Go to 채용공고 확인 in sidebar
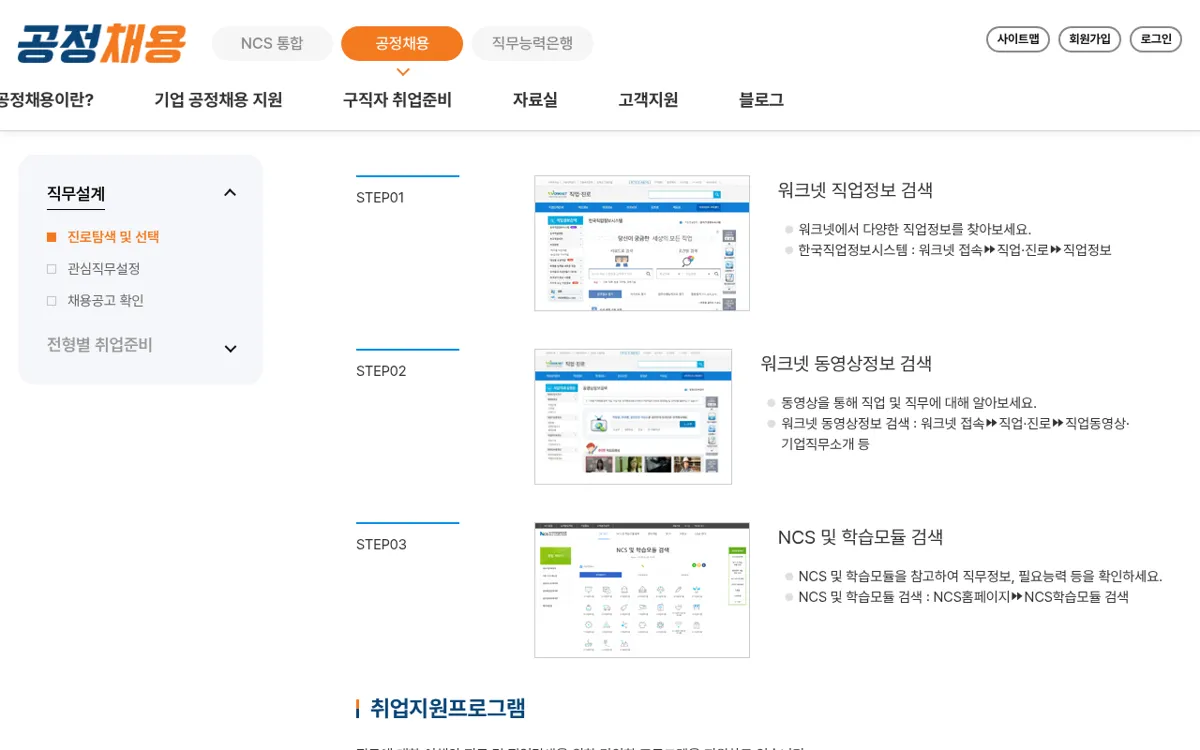This screenshot has height=750, width=1200. click(x=106, y=301)
